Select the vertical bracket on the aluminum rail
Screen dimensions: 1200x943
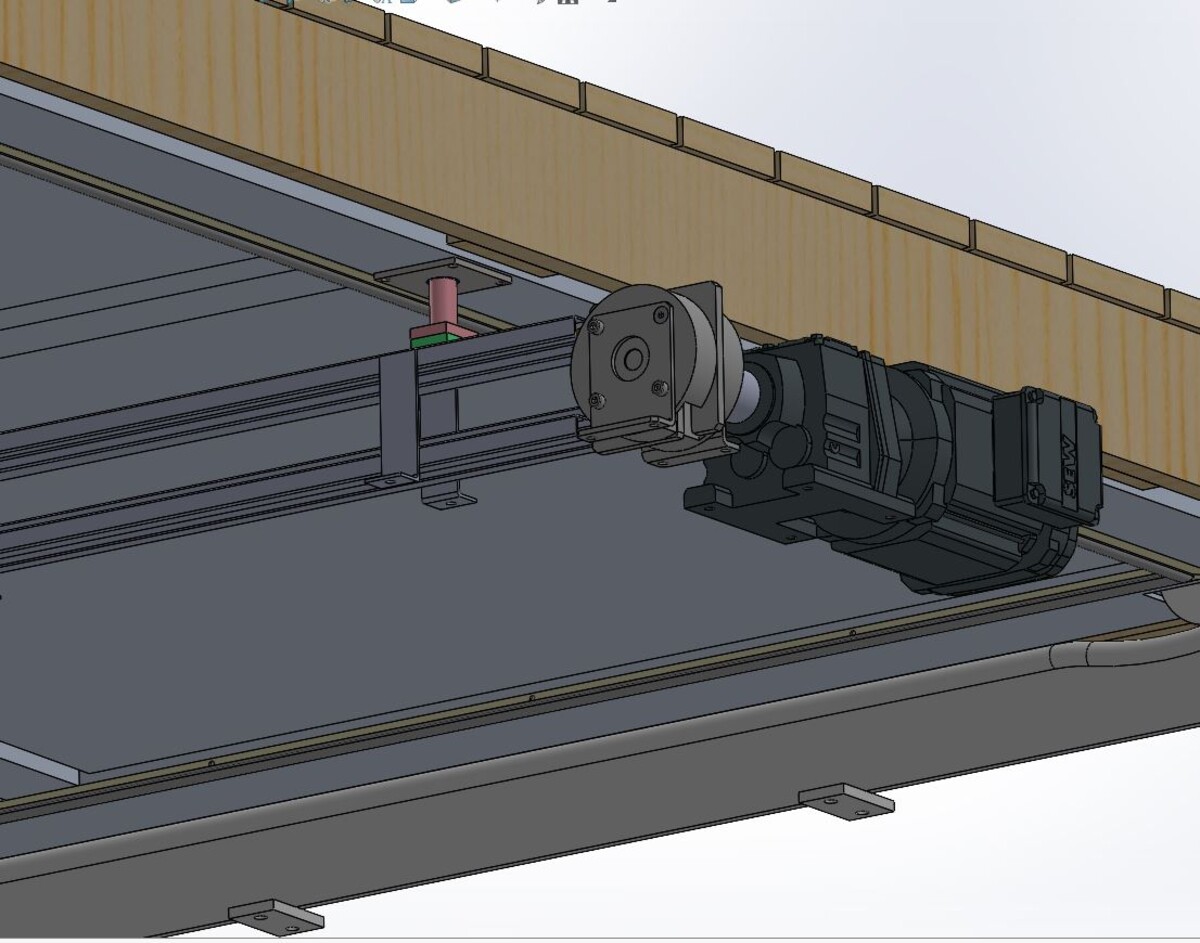(398, 418)
